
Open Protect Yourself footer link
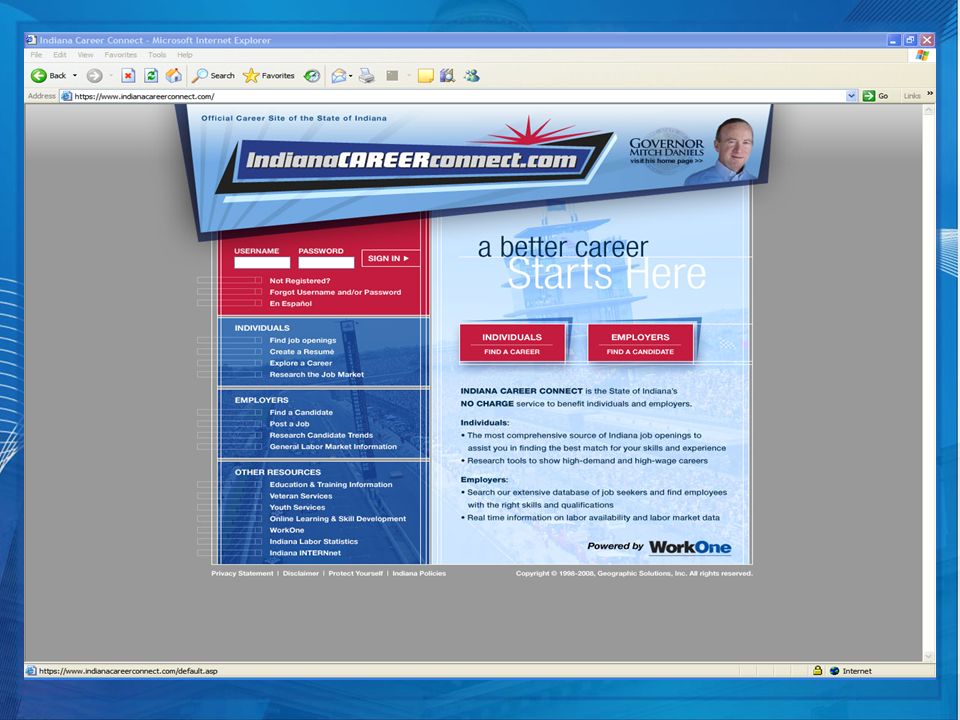click(356, 574)
